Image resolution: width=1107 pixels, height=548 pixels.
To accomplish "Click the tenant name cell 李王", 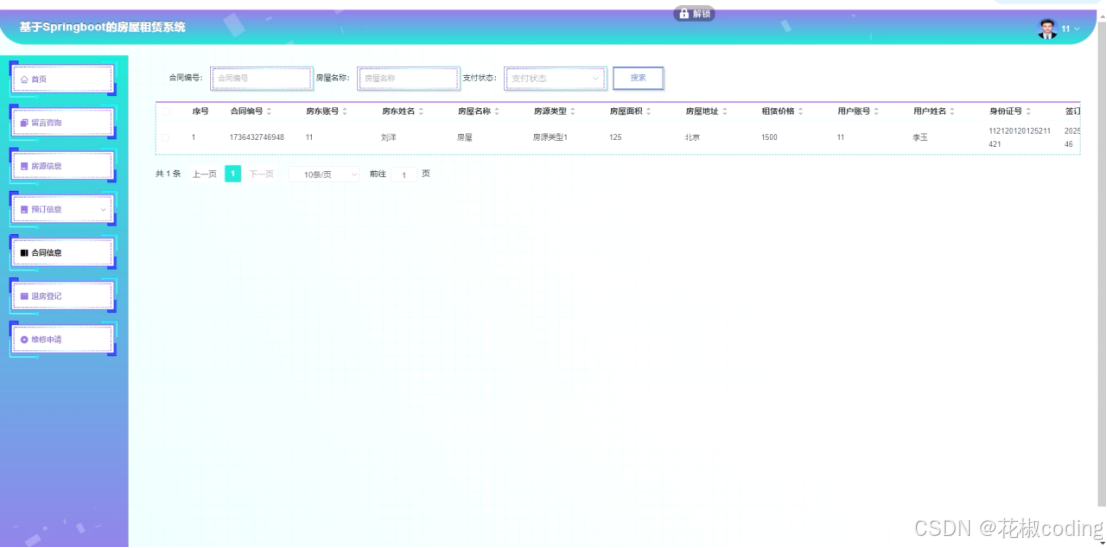I will point(920,138).
